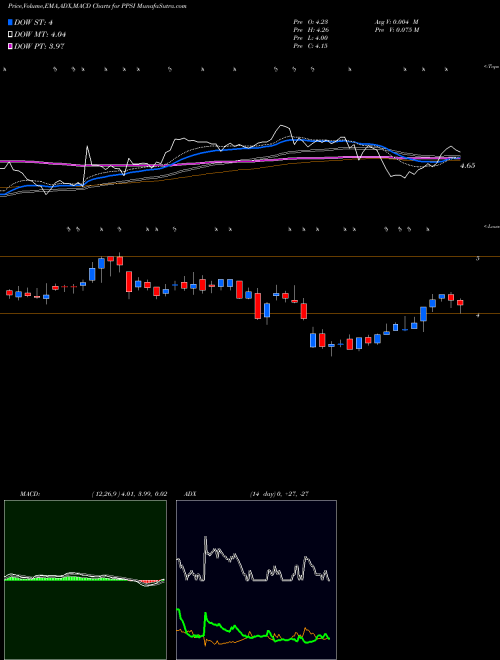Click the ADX values '(14 day) 6, +27, -27'
The image size is (500, 660).
pyautogui.click(x=279, y=494)
